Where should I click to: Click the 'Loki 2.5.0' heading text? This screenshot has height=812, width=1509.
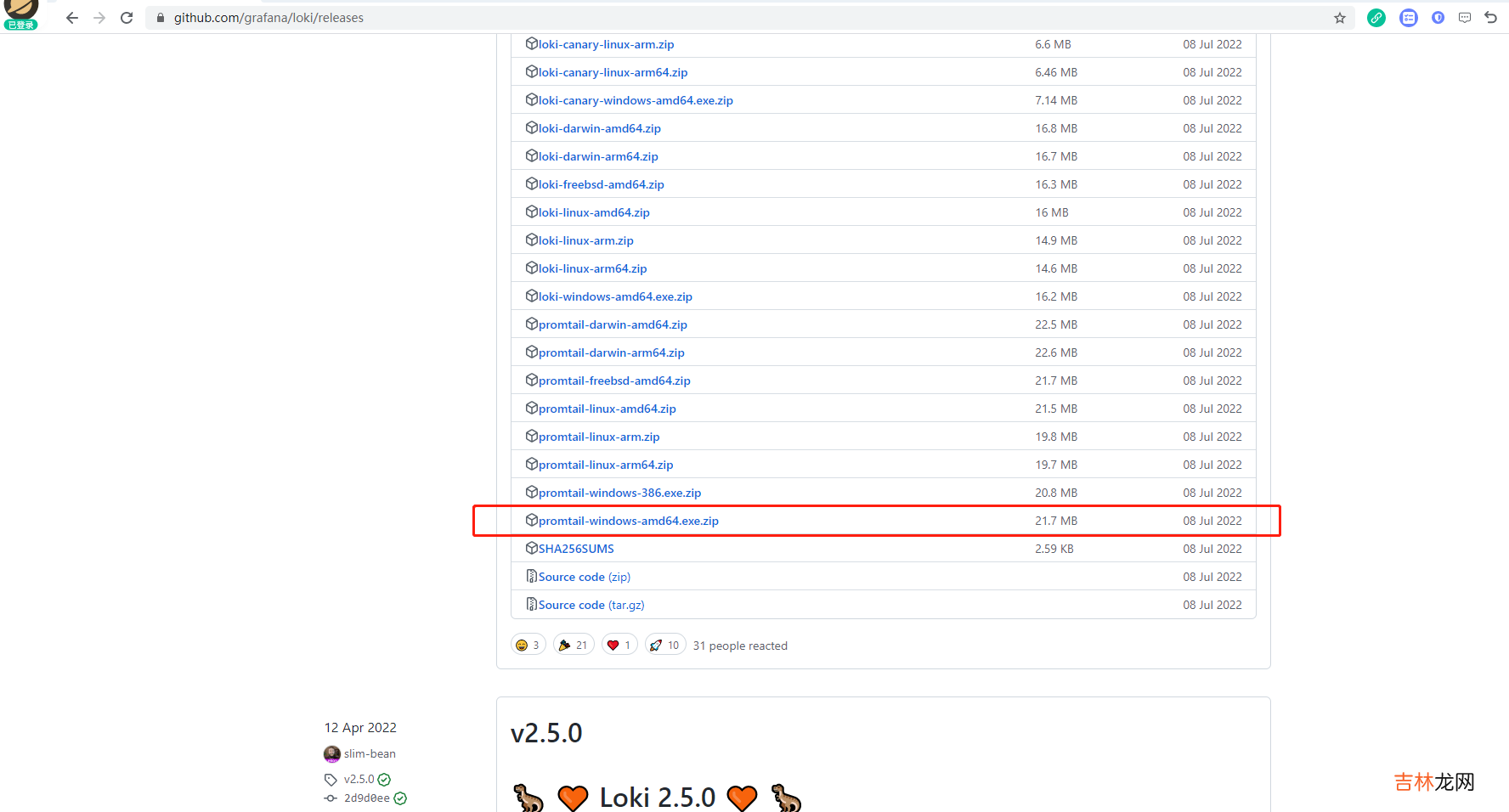[658, 798]
